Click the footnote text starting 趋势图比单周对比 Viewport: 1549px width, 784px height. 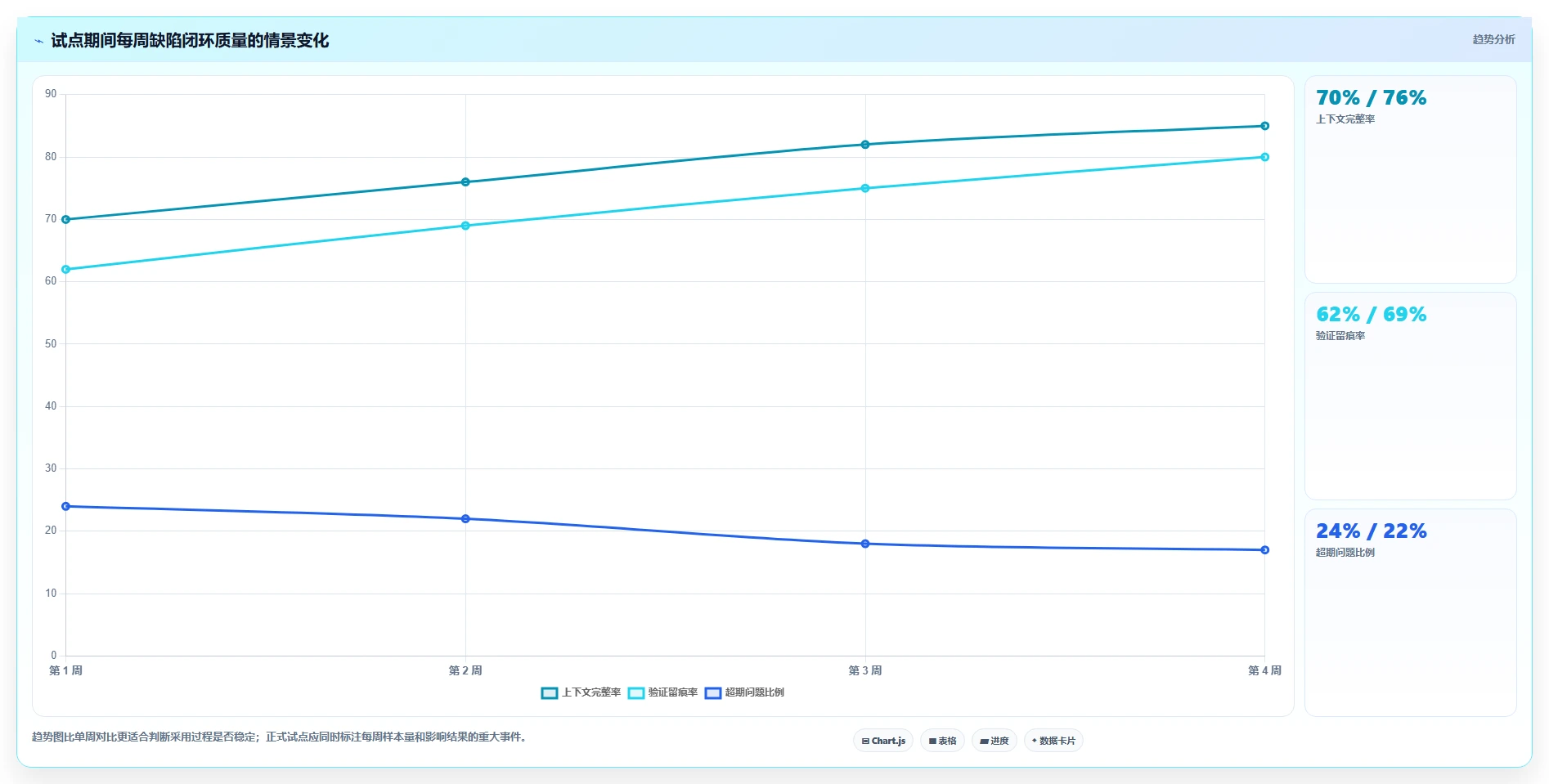pyautogui.click(x=281, y=737)
